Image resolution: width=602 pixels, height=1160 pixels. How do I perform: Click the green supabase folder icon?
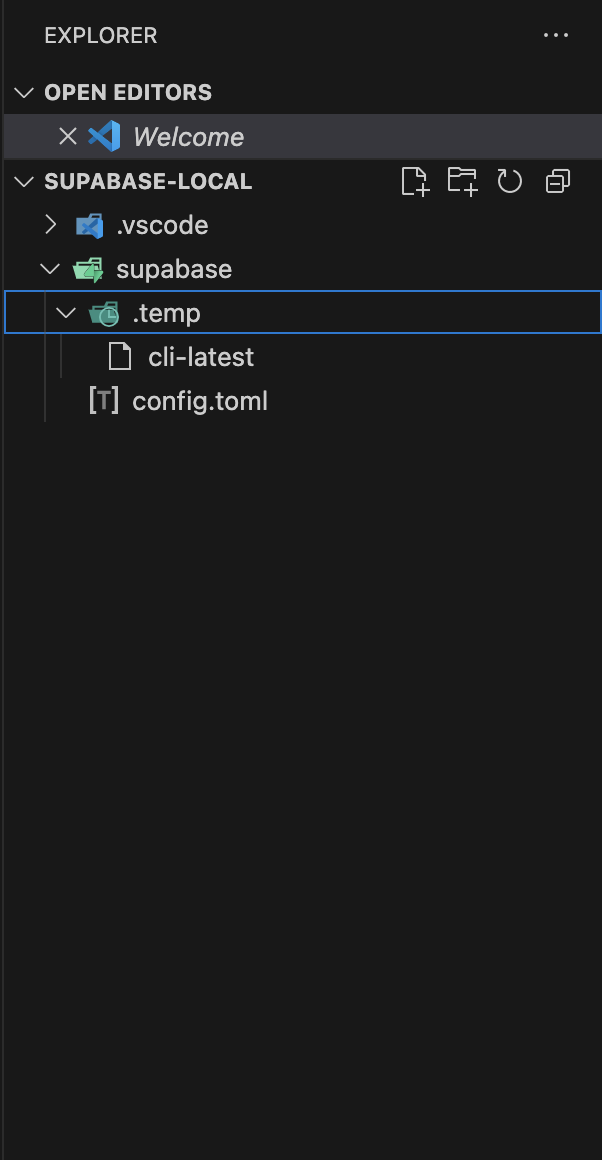point(90,270)
